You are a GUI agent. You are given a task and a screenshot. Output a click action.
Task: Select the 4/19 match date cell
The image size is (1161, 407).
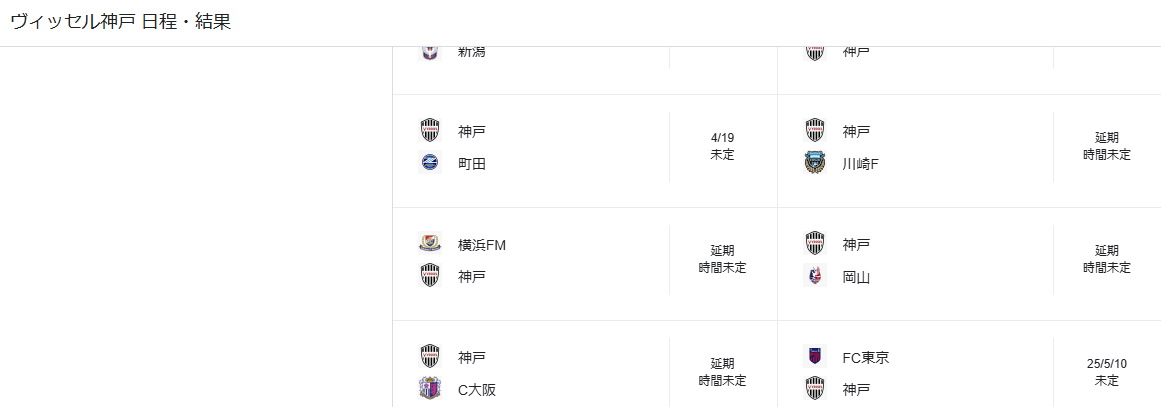[722, 146]
